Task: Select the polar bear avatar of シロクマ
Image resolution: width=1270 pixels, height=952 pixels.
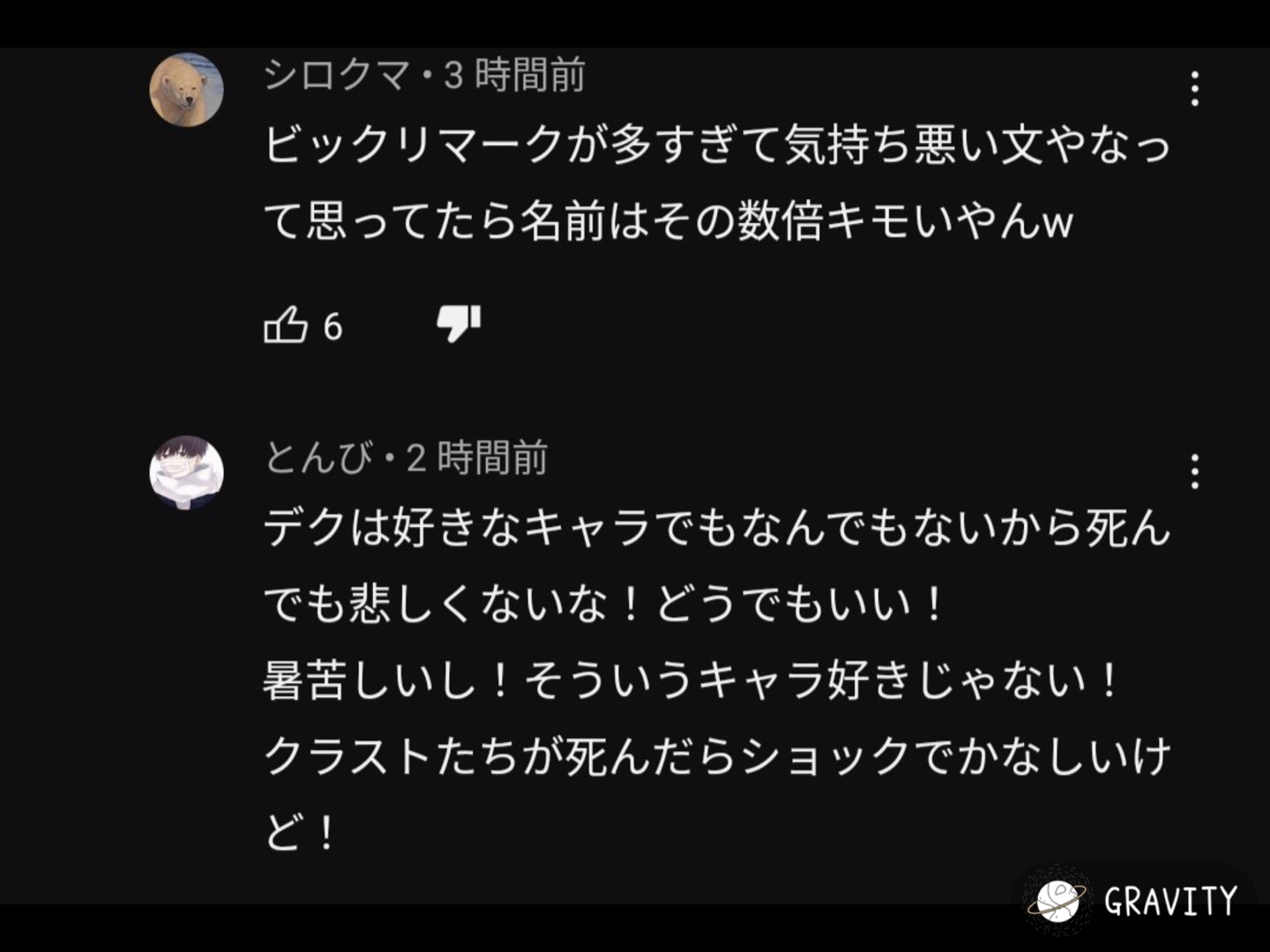Action: [x=187, y=91]
